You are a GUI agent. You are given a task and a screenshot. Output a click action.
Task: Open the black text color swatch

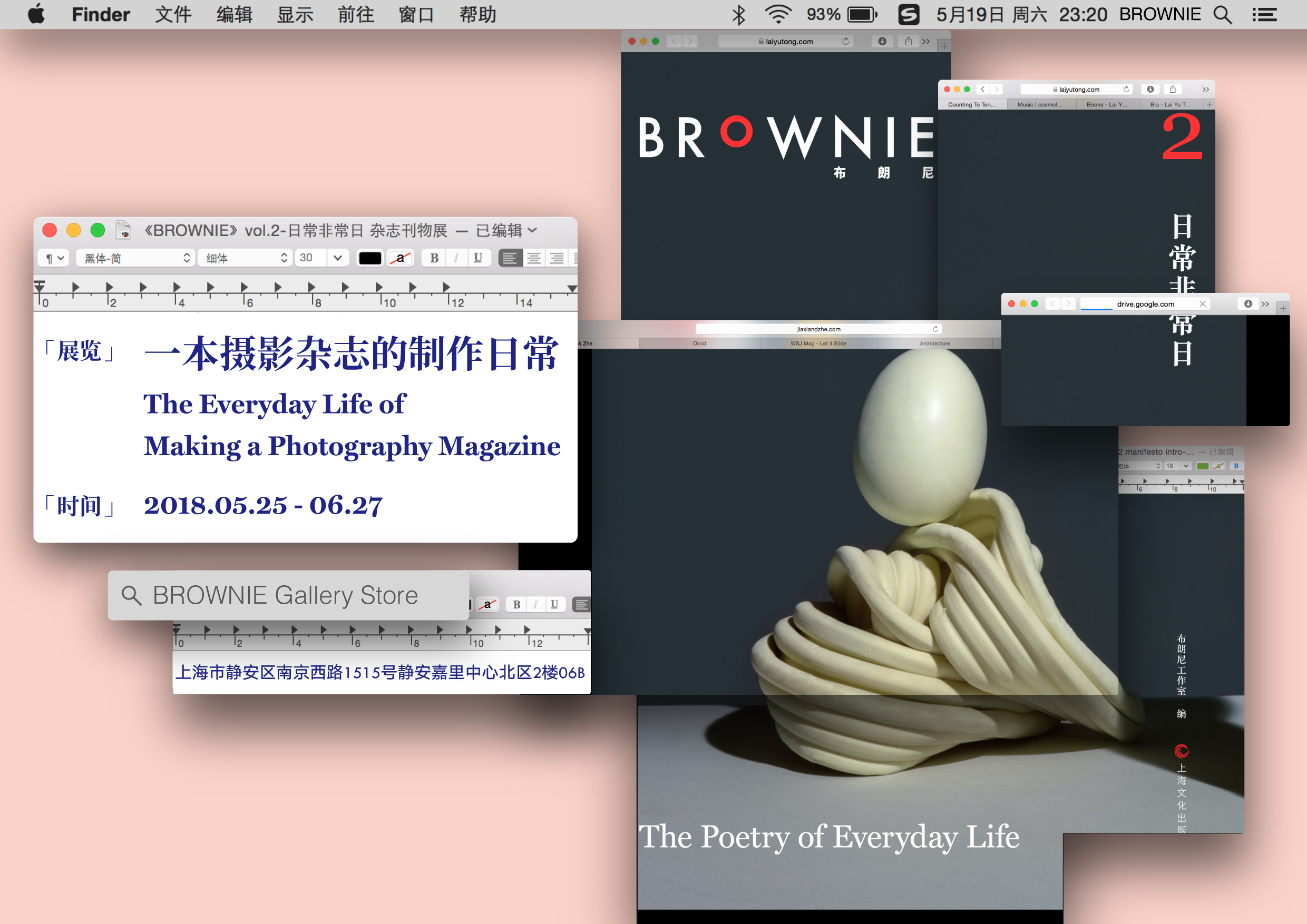(x=370, y=258)
